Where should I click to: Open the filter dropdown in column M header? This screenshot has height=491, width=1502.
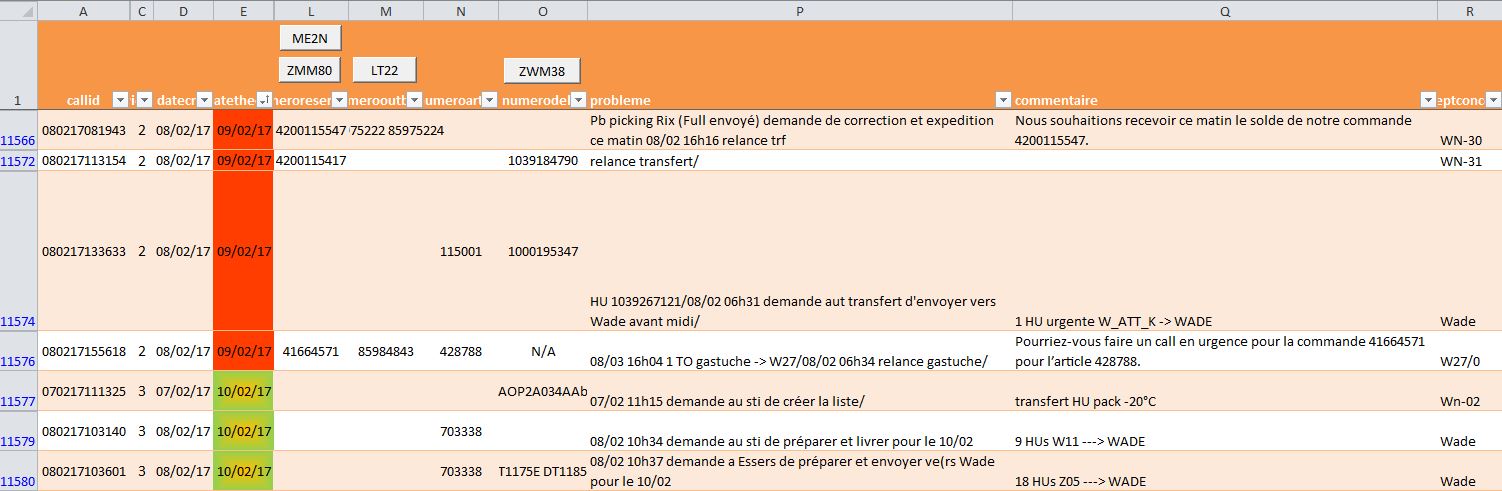pos(414,100)
